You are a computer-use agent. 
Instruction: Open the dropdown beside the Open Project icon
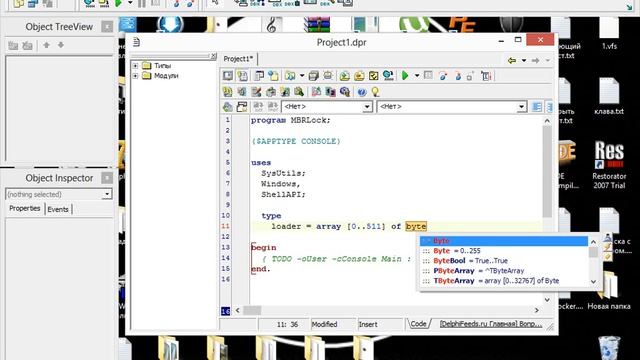pyautogui.click(x=302, y=76)
